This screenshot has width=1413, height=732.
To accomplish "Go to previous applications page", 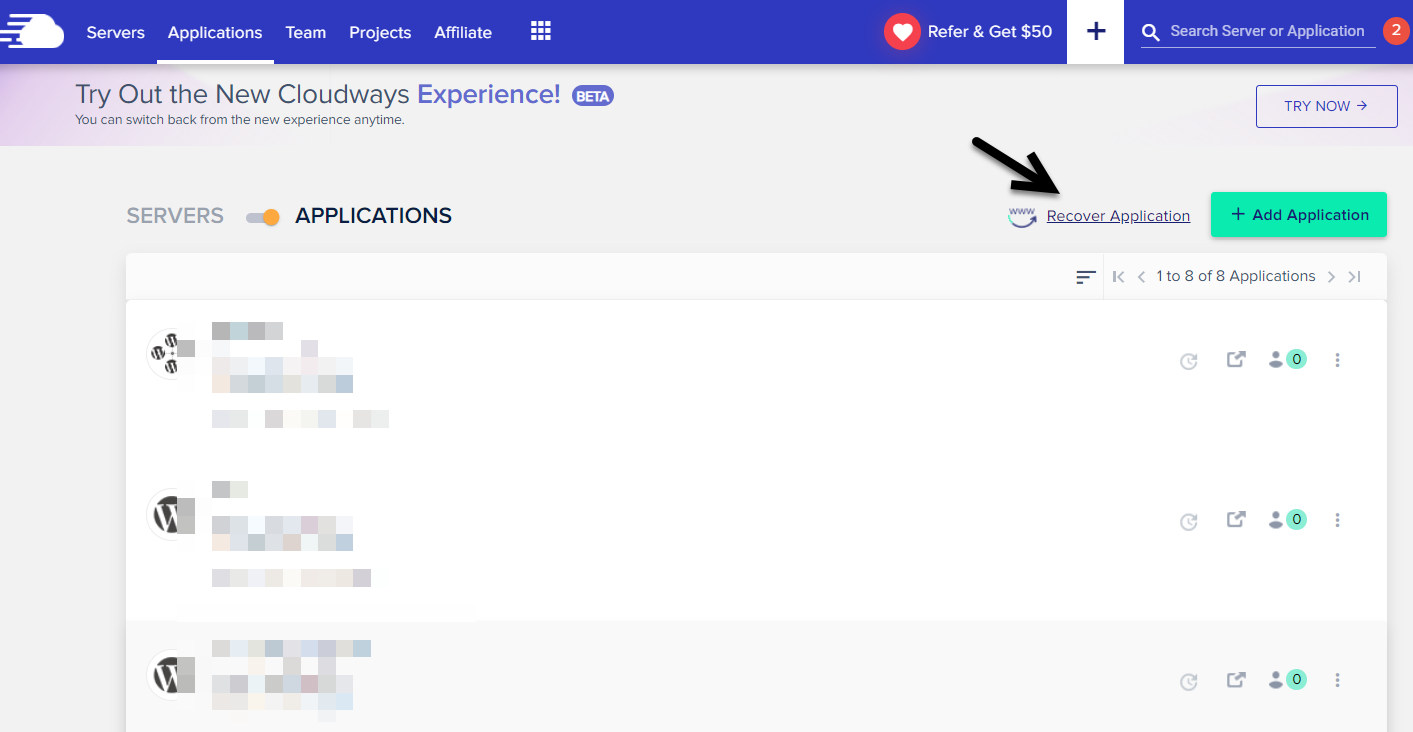I will (1141, 277).
